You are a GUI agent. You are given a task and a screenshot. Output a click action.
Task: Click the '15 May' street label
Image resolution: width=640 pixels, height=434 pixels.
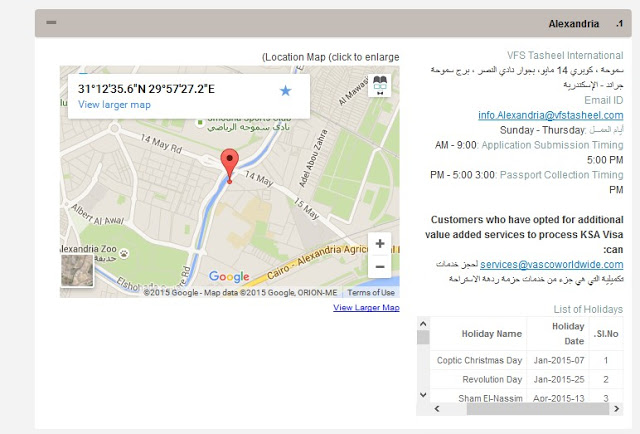[306, 209]
